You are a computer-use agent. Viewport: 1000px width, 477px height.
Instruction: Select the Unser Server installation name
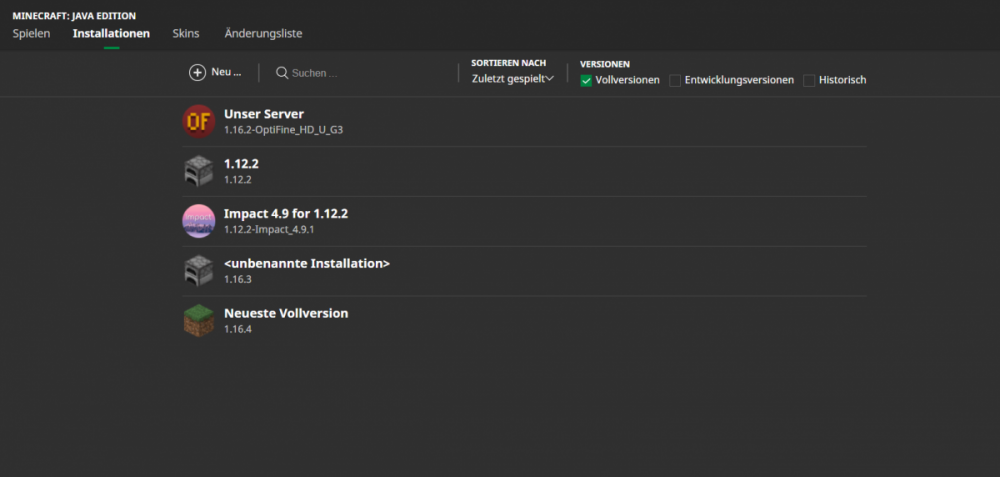(x=264, y=114)
